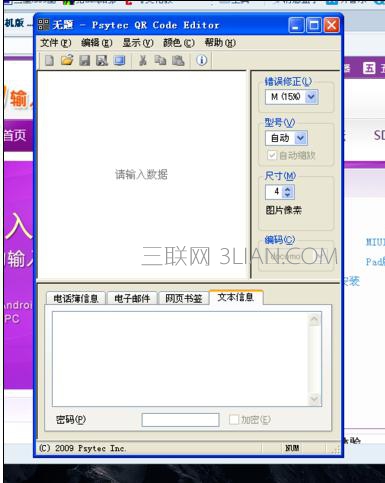Click the 密码 password input field

coord(180,420)
